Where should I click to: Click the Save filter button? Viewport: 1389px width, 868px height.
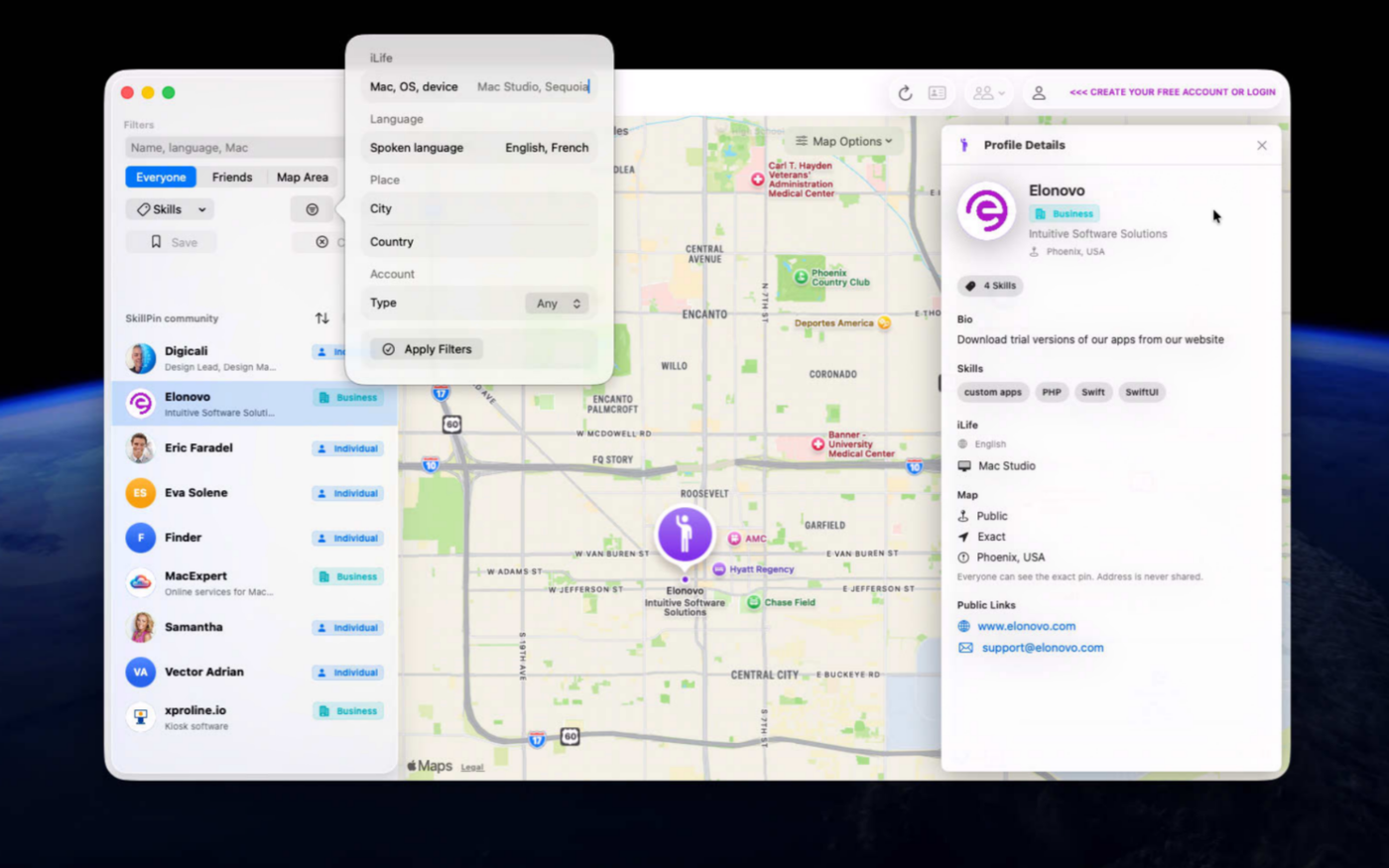click(x=172, y=242)
